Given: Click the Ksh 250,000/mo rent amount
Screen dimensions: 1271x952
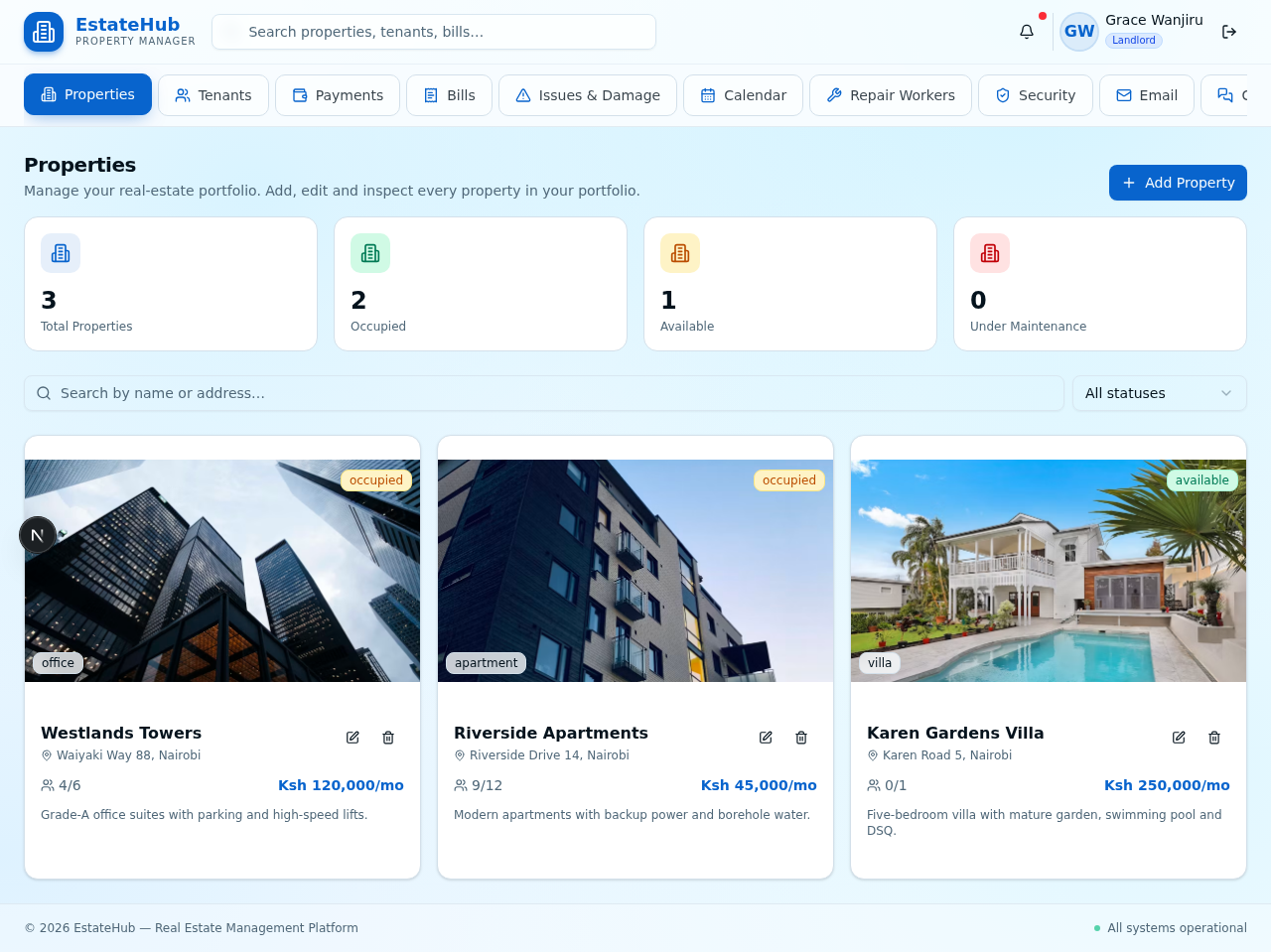Looking at the screenshot, I should (1167, 785).
